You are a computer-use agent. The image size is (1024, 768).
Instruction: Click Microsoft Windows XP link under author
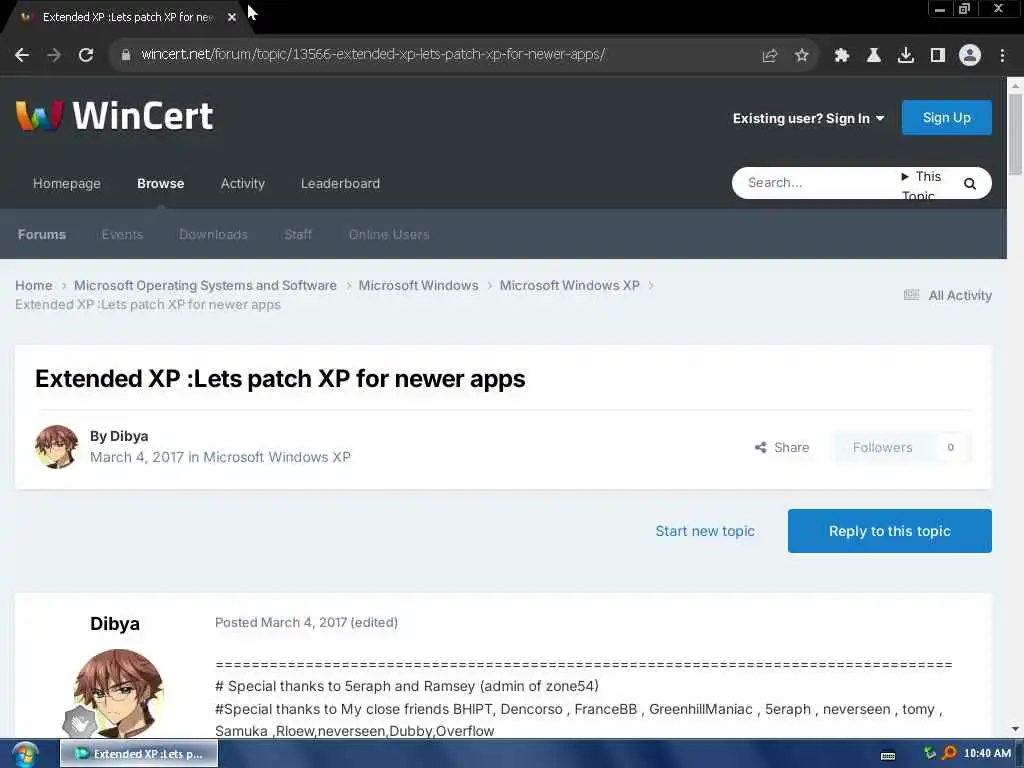[277, 457]
